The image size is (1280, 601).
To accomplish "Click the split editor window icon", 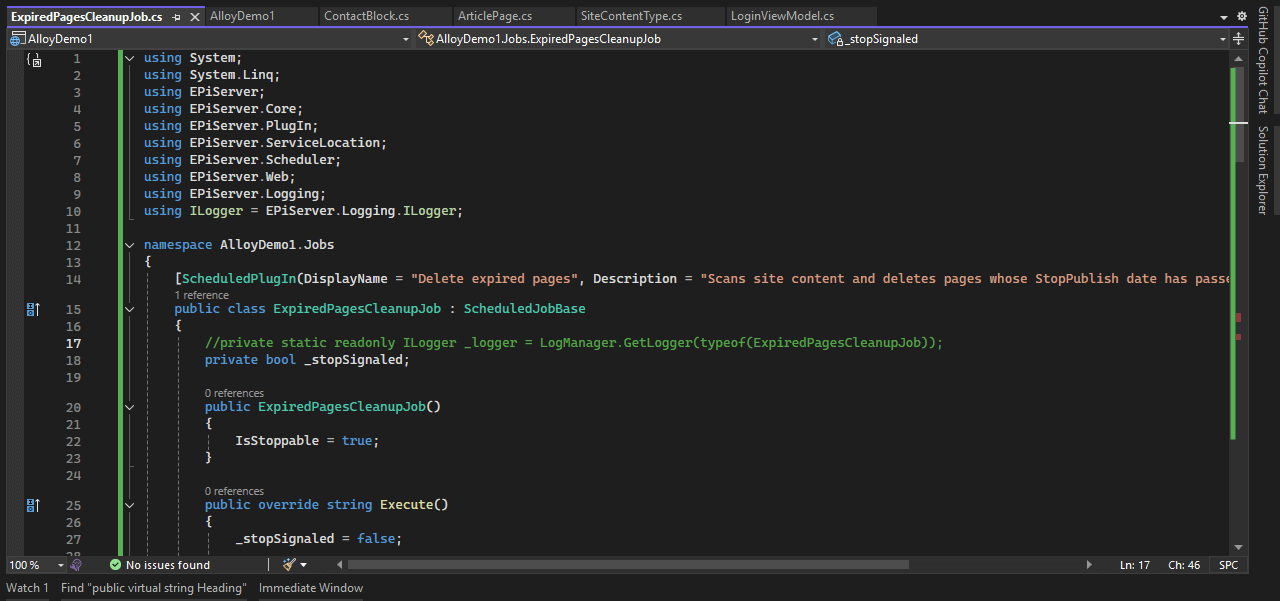I will 1238,39.
